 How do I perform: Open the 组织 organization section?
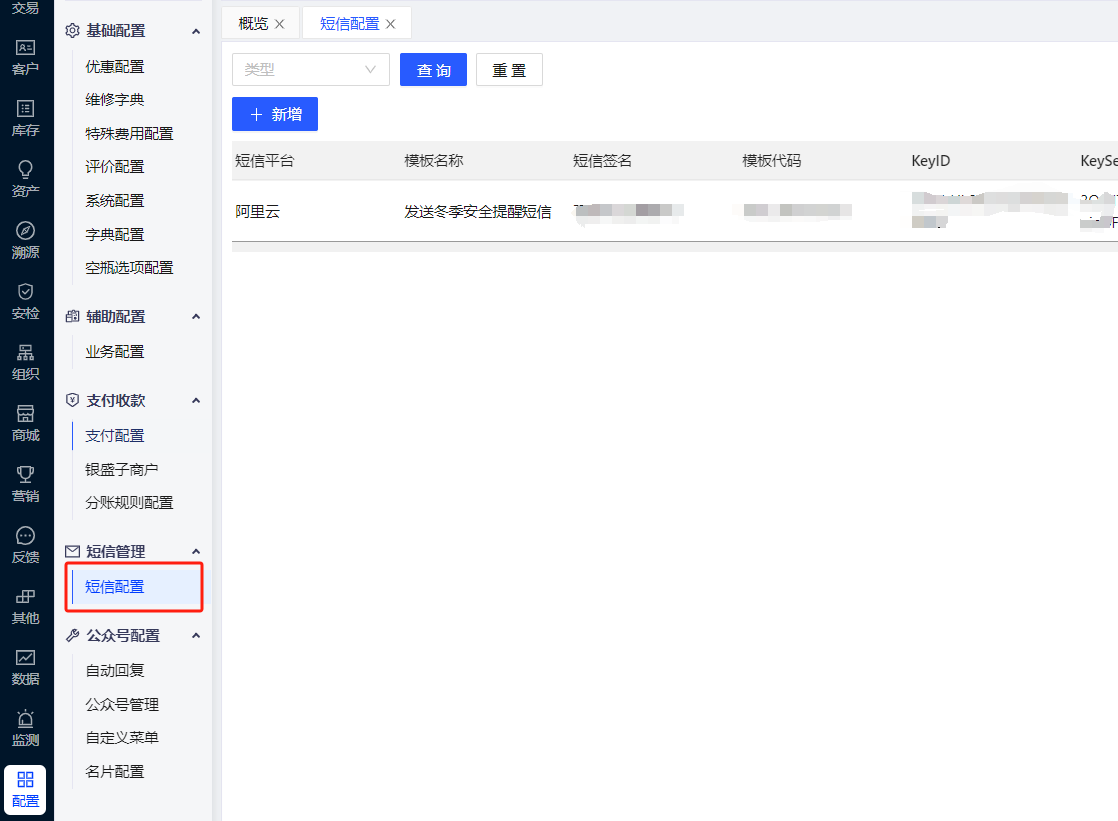[x=26, y=363]
